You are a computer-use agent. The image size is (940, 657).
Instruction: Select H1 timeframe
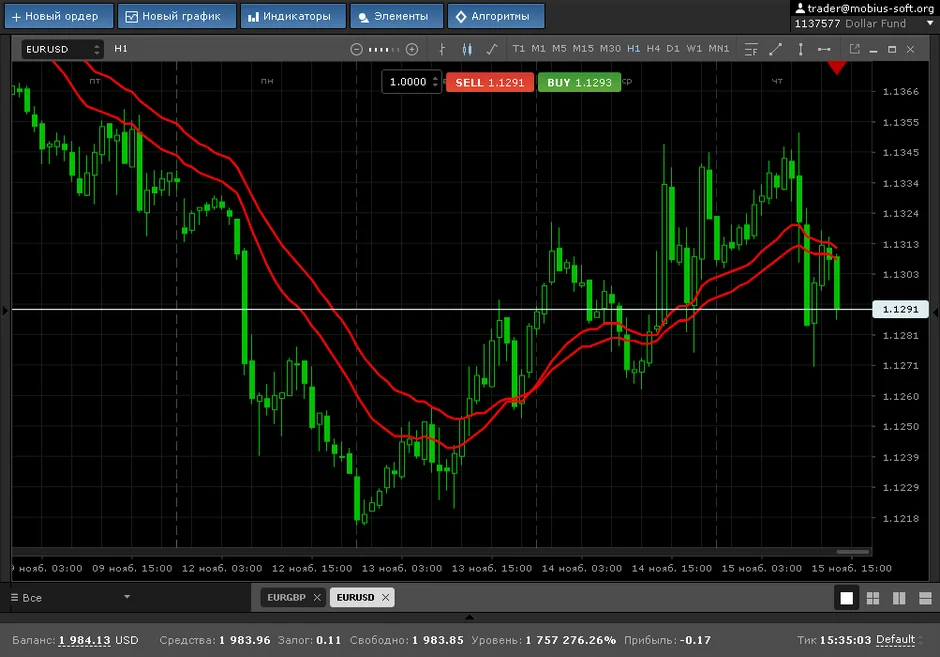pos(634,49)
